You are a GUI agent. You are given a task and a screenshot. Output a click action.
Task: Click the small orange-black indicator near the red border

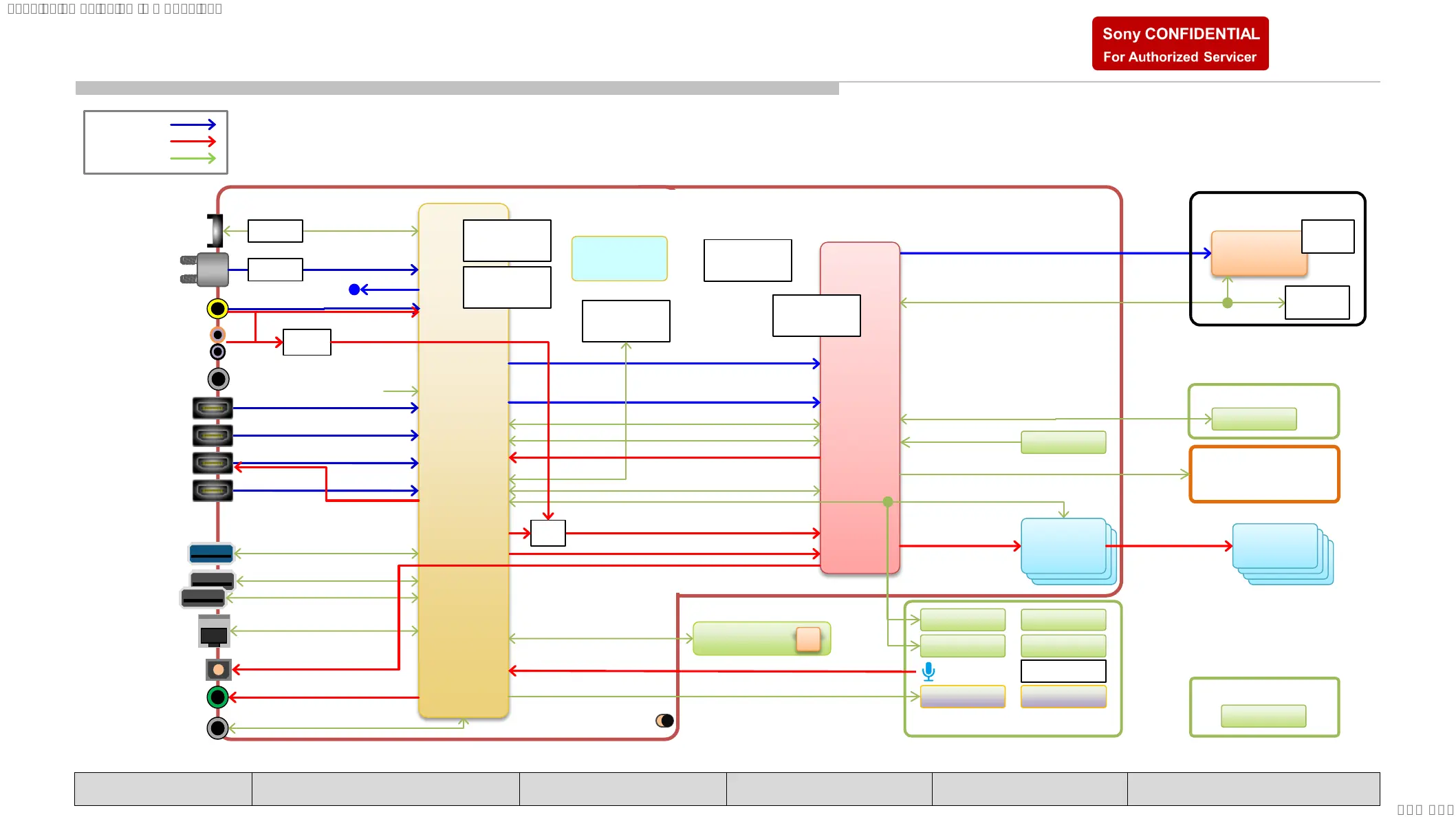pyautogui.click(x=664, y=721)
